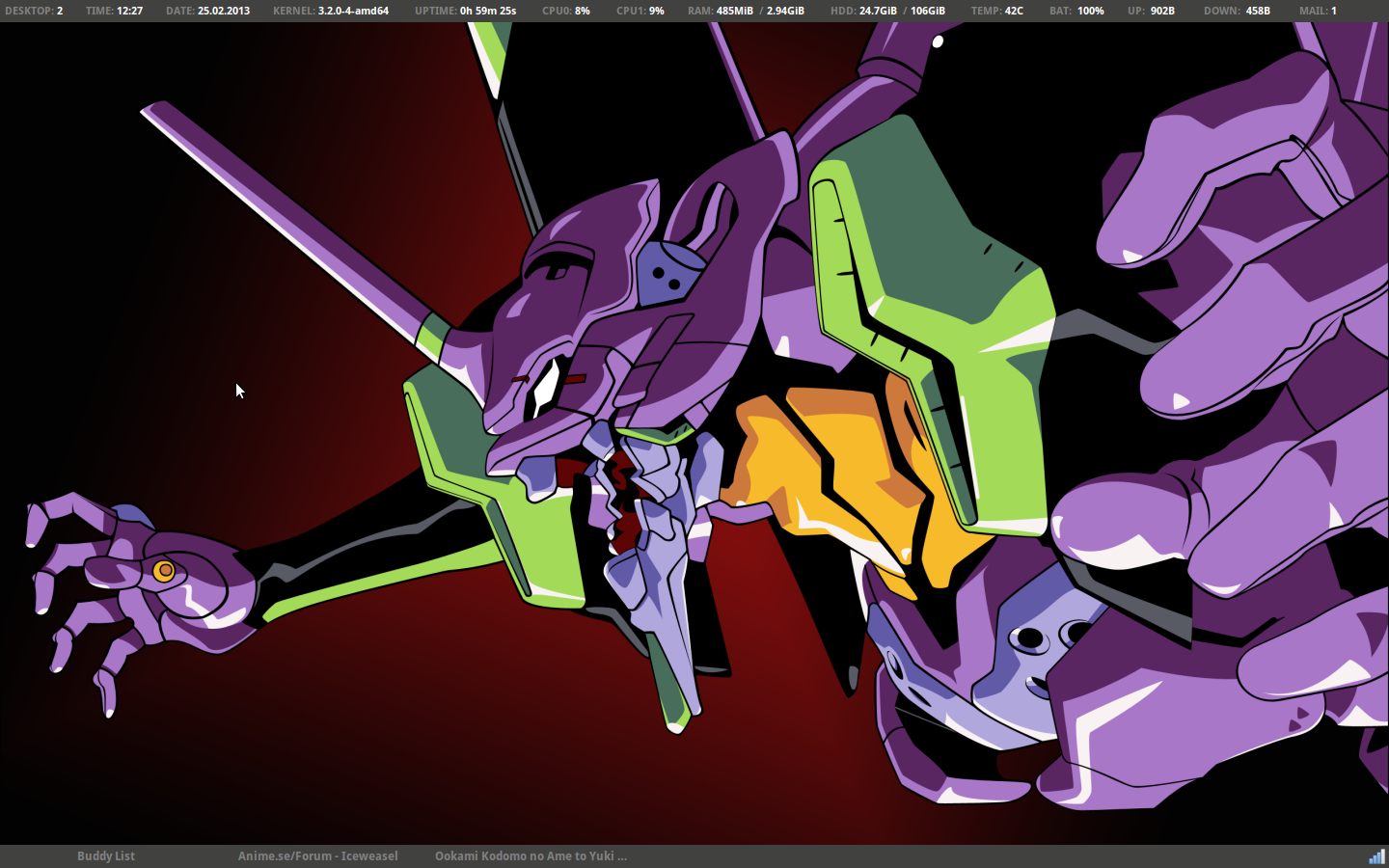The image size is (1389, 868).
Task: Switch to Ookami Kodomo no Ame to Yuki window
Action: tap(531, 856)
